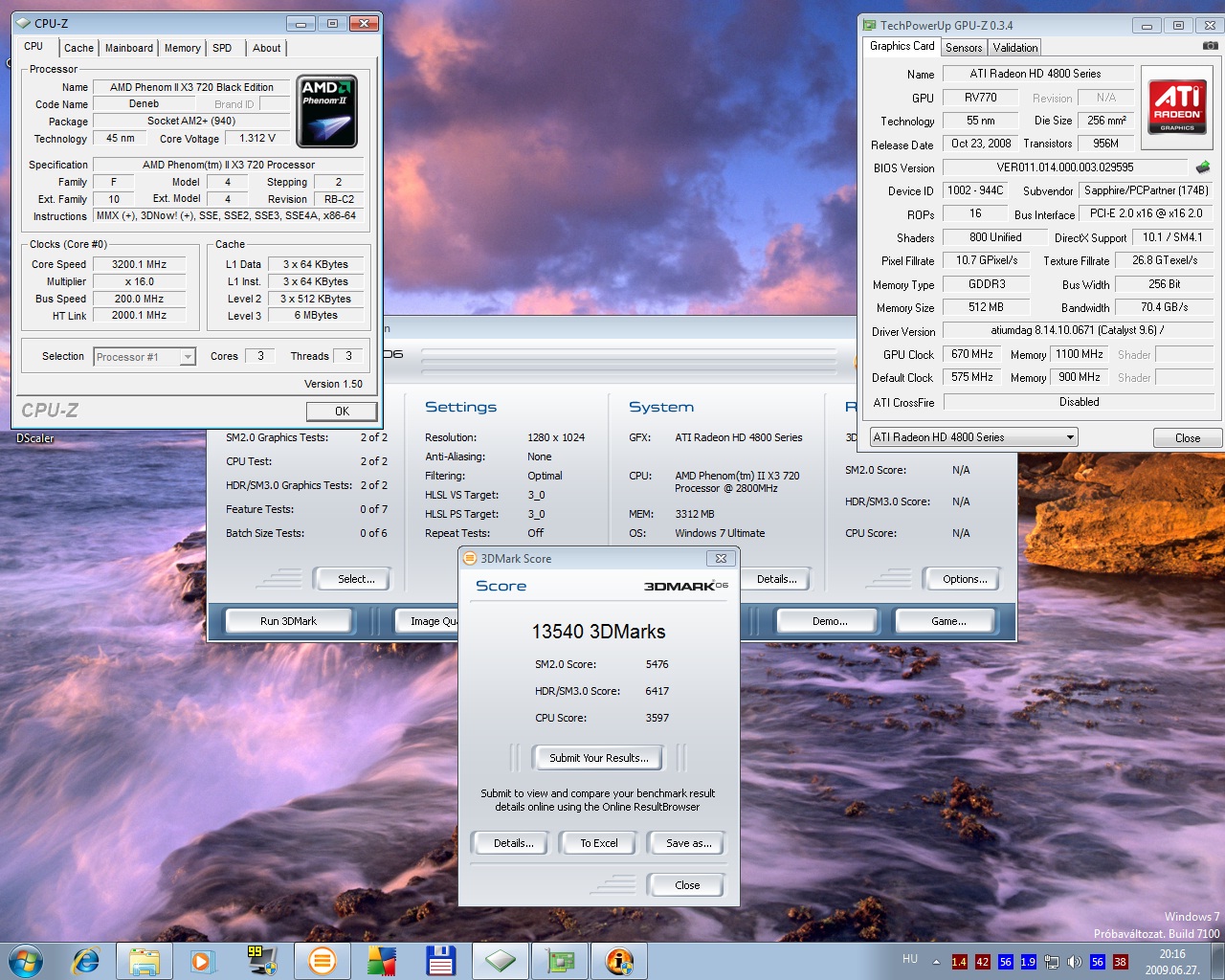The height and width of the screenshot is (980, 1225).
Task: Click the volume speaker tray icon
Action: pyautogui.click(x=1074, y=962)
